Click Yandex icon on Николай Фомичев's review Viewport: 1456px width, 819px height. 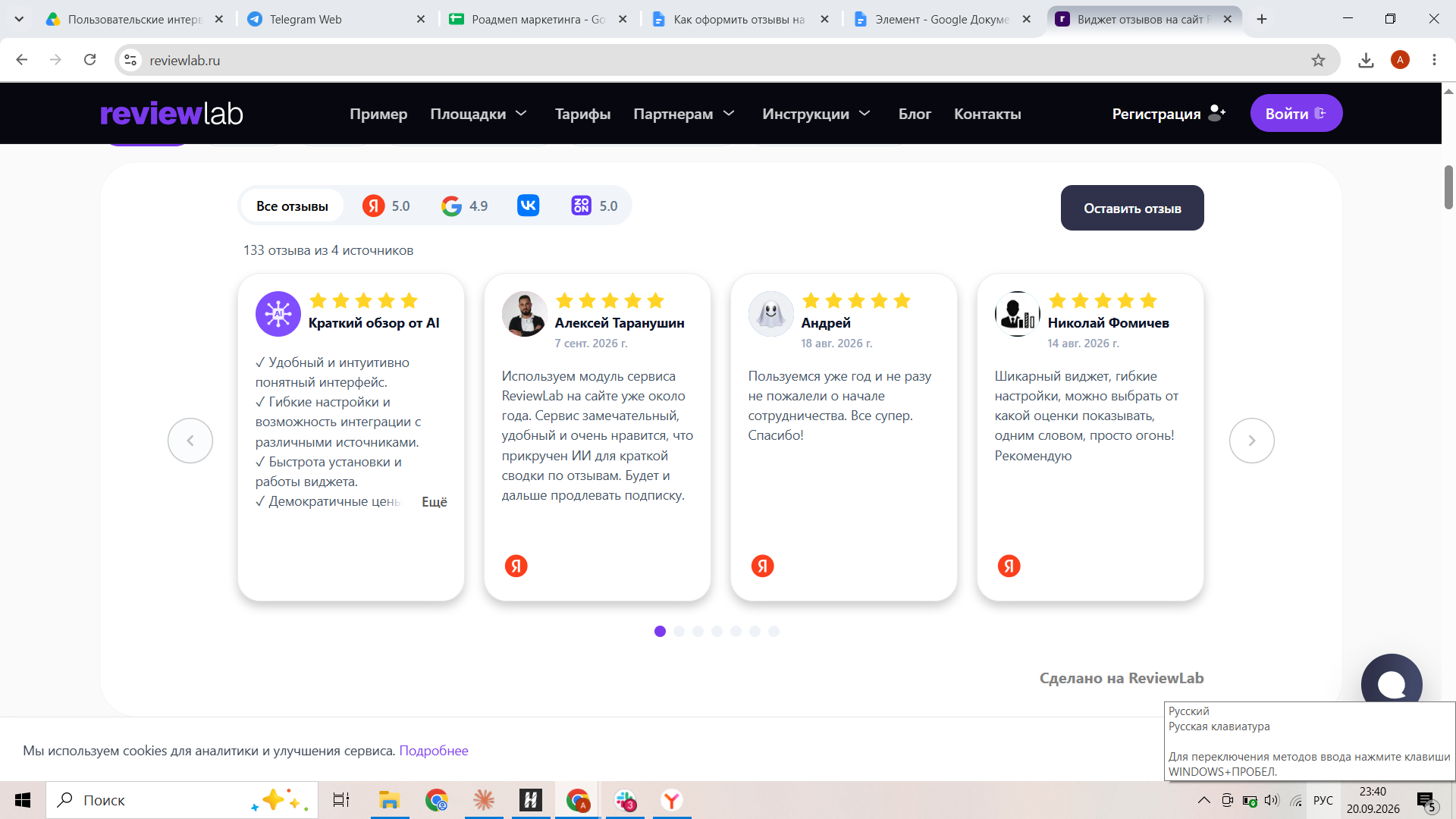pos(1009,566)
